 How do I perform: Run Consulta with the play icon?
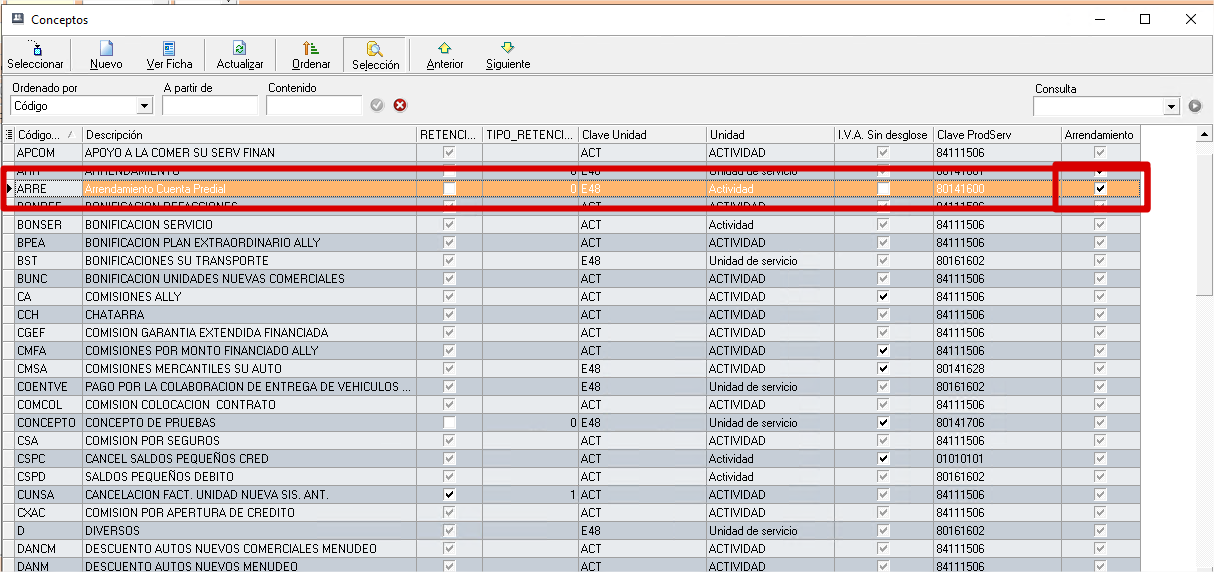[x=1195, y=105]
